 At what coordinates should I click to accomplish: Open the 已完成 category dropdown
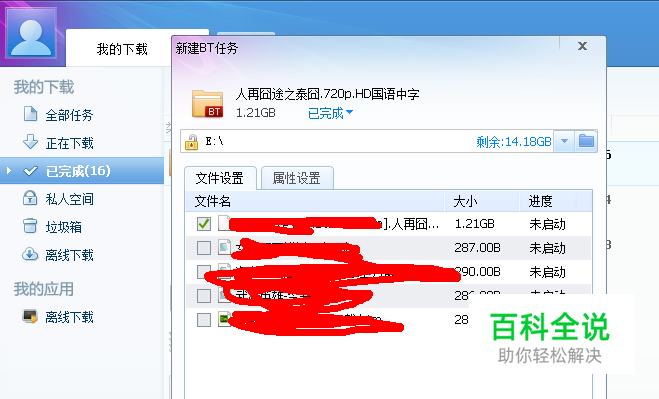tap(330, 113)
